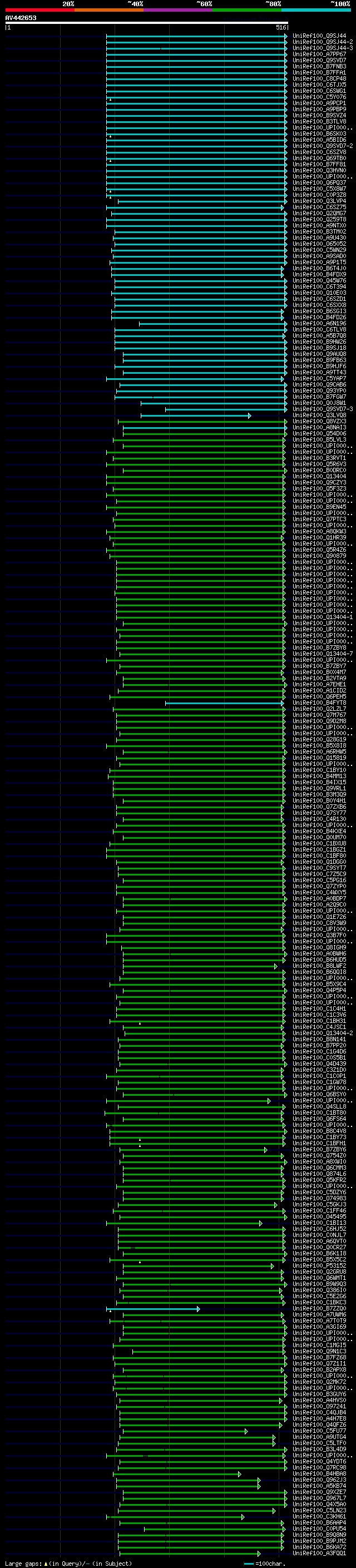This screenshot has height=1568, width=356.
Task: Open hit UniRef100_A3FQQ1
Action: pyautogui.click(x=319, y=1554)
